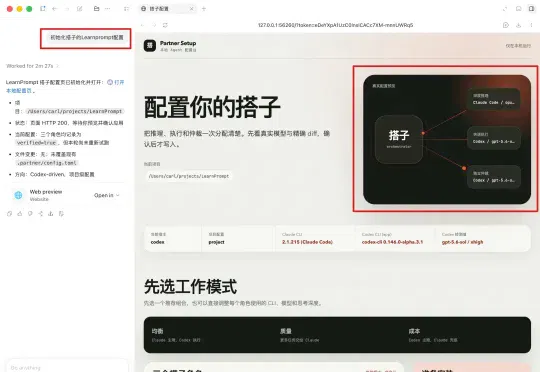Focus the Do anything chat input
The width and height of the screenshot is (540, 372).
(x=67, y=368)
